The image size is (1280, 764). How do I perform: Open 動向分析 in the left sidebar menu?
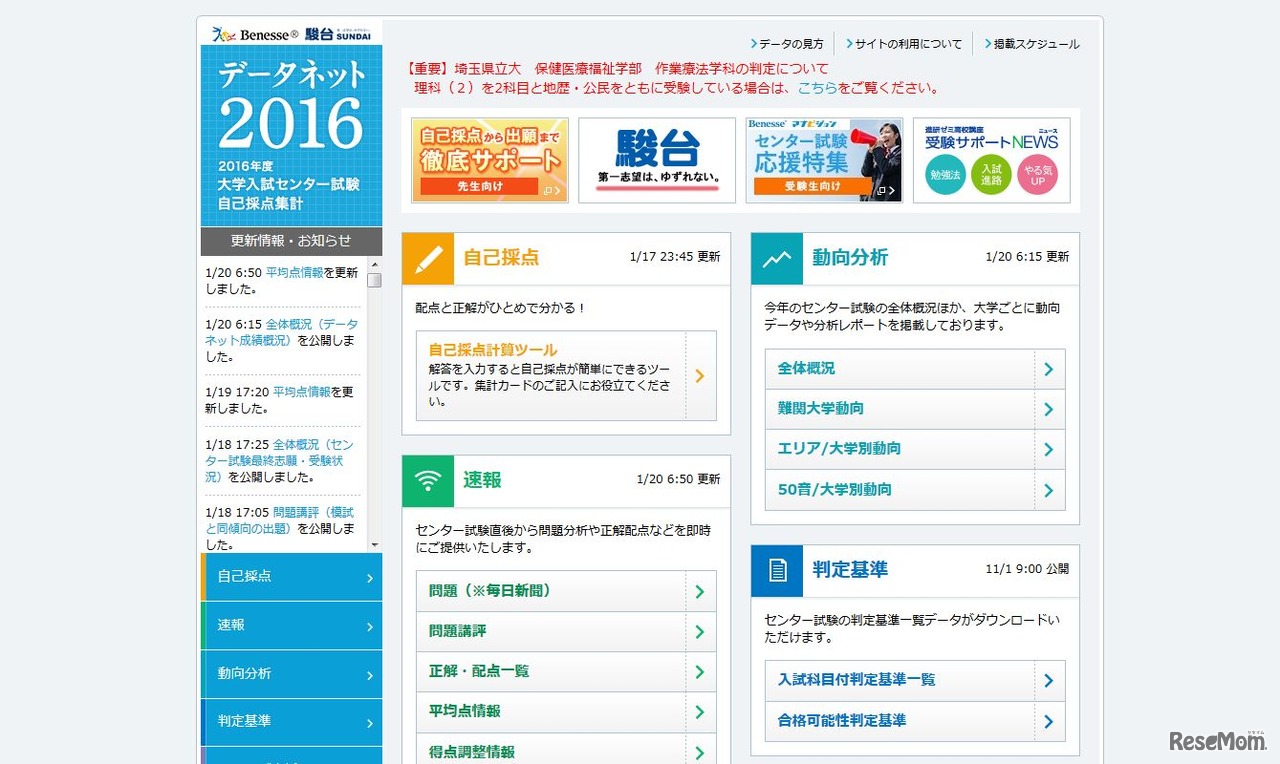(291, 674)
